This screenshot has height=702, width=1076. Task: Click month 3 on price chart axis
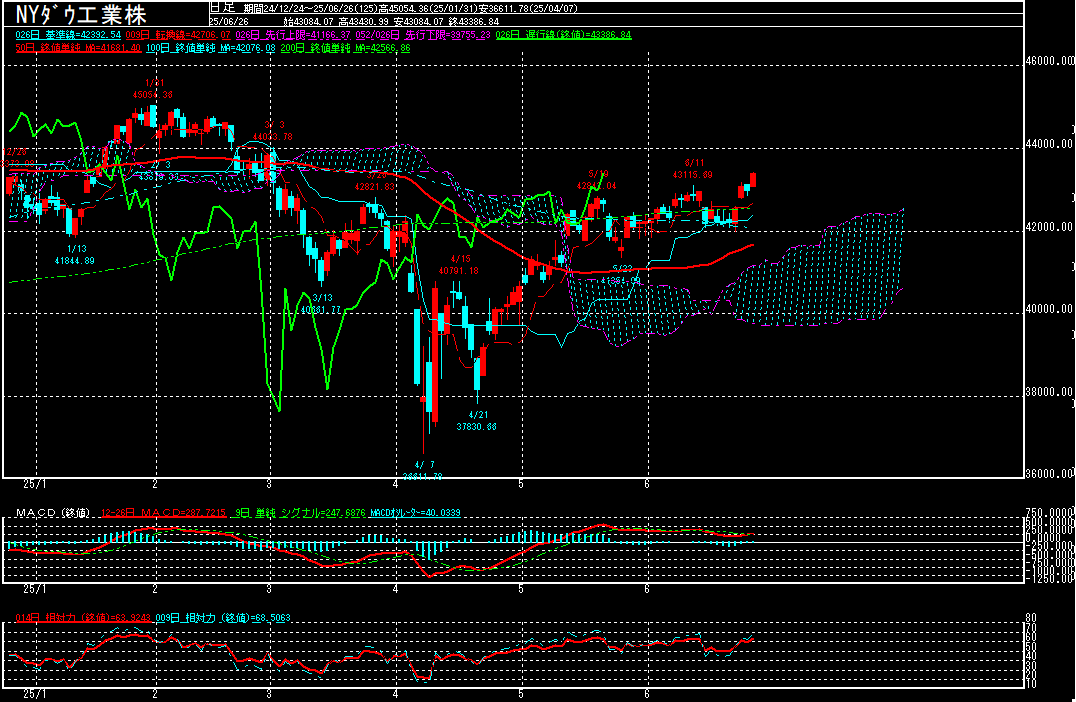[269, 484]
